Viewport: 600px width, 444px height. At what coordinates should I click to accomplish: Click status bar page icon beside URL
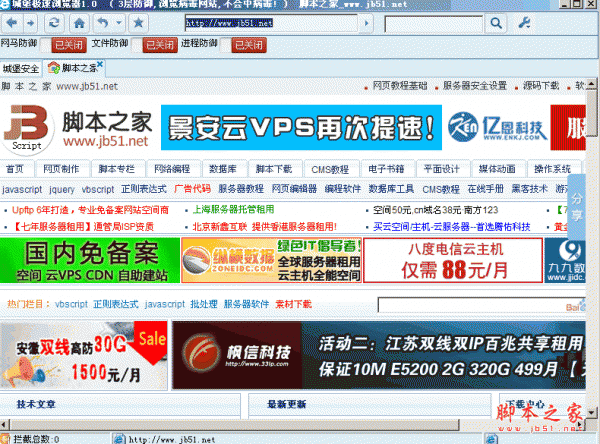coord(119,439)
